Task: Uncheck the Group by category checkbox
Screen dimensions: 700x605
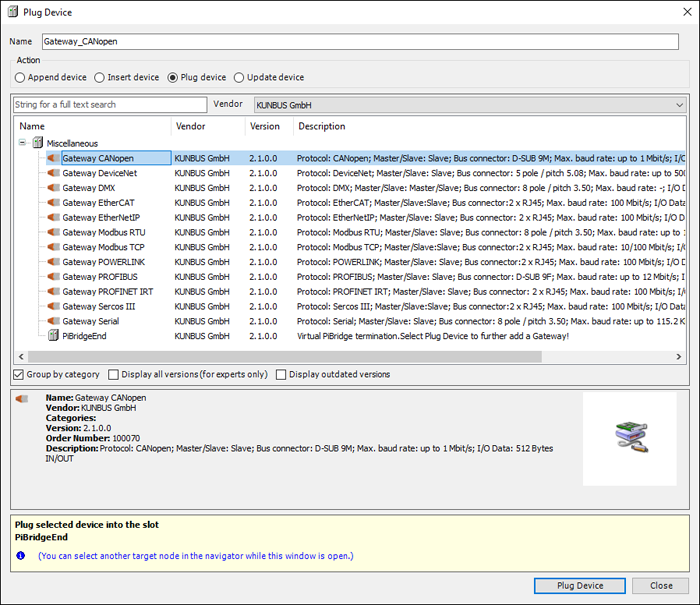Action: click(19, 375)
